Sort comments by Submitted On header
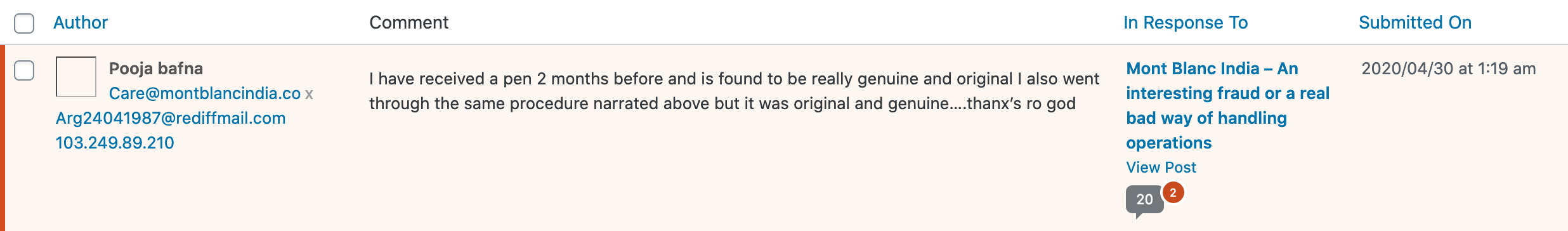Viewport: 1568px width, 231px height. click(1414, 23)
